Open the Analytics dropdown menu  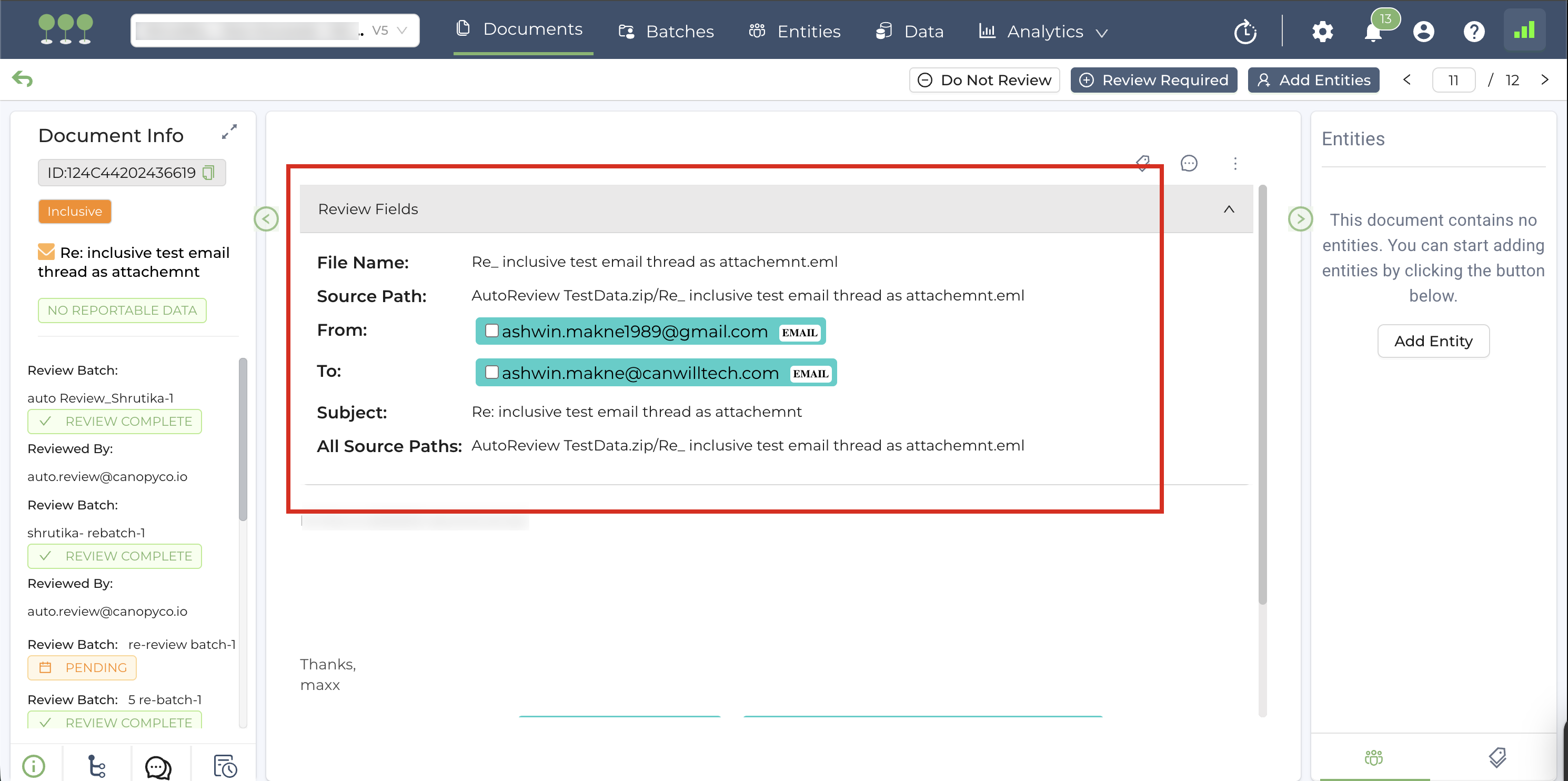point(1044,32)
